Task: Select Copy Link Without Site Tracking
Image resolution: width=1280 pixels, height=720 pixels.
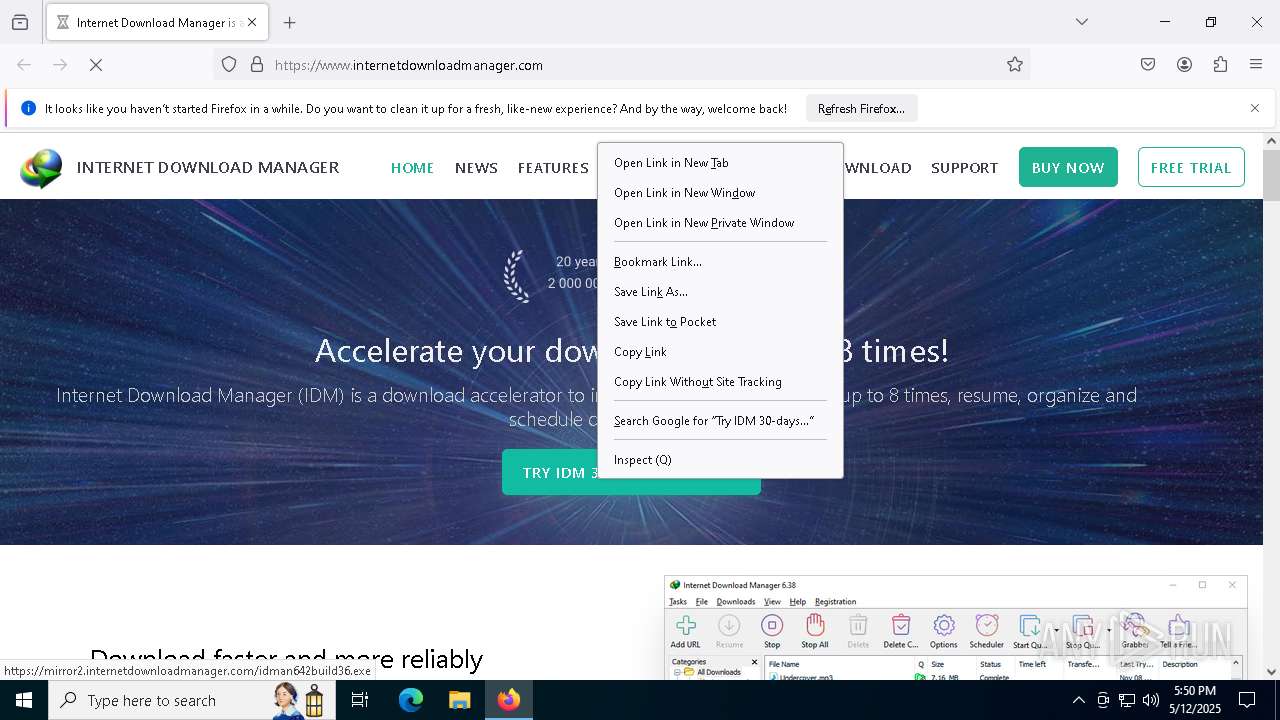Action: pos(720,382)
